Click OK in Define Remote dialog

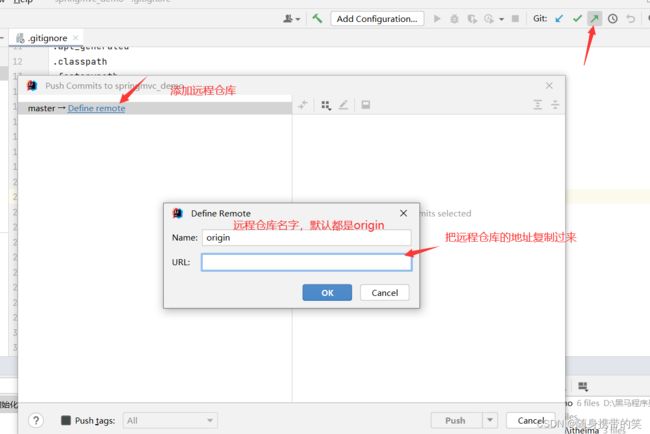327,293
